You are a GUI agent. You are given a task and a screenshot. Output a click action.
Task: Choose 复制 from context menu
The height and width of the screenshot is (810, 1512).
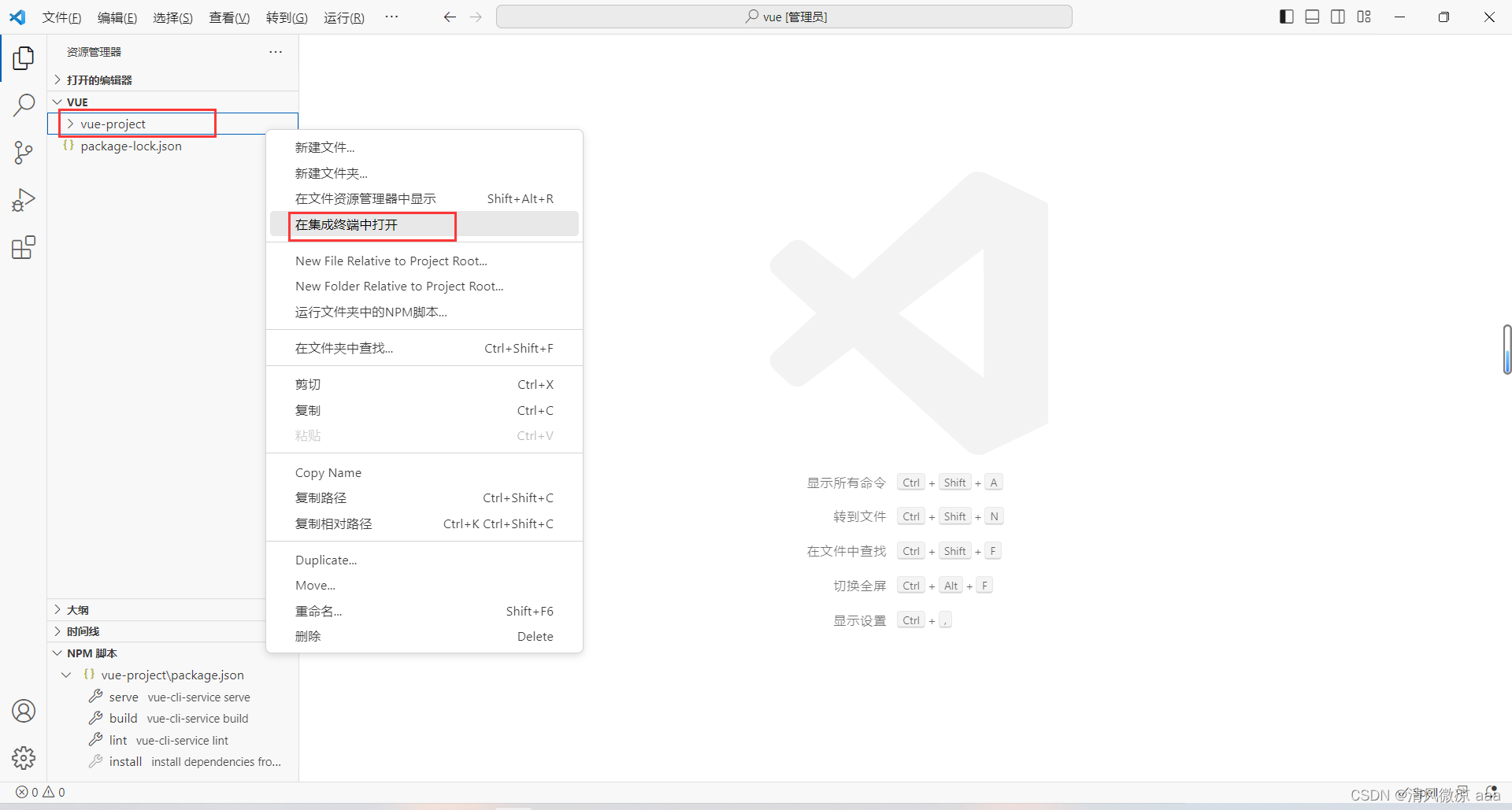click(x=424, y=410)
